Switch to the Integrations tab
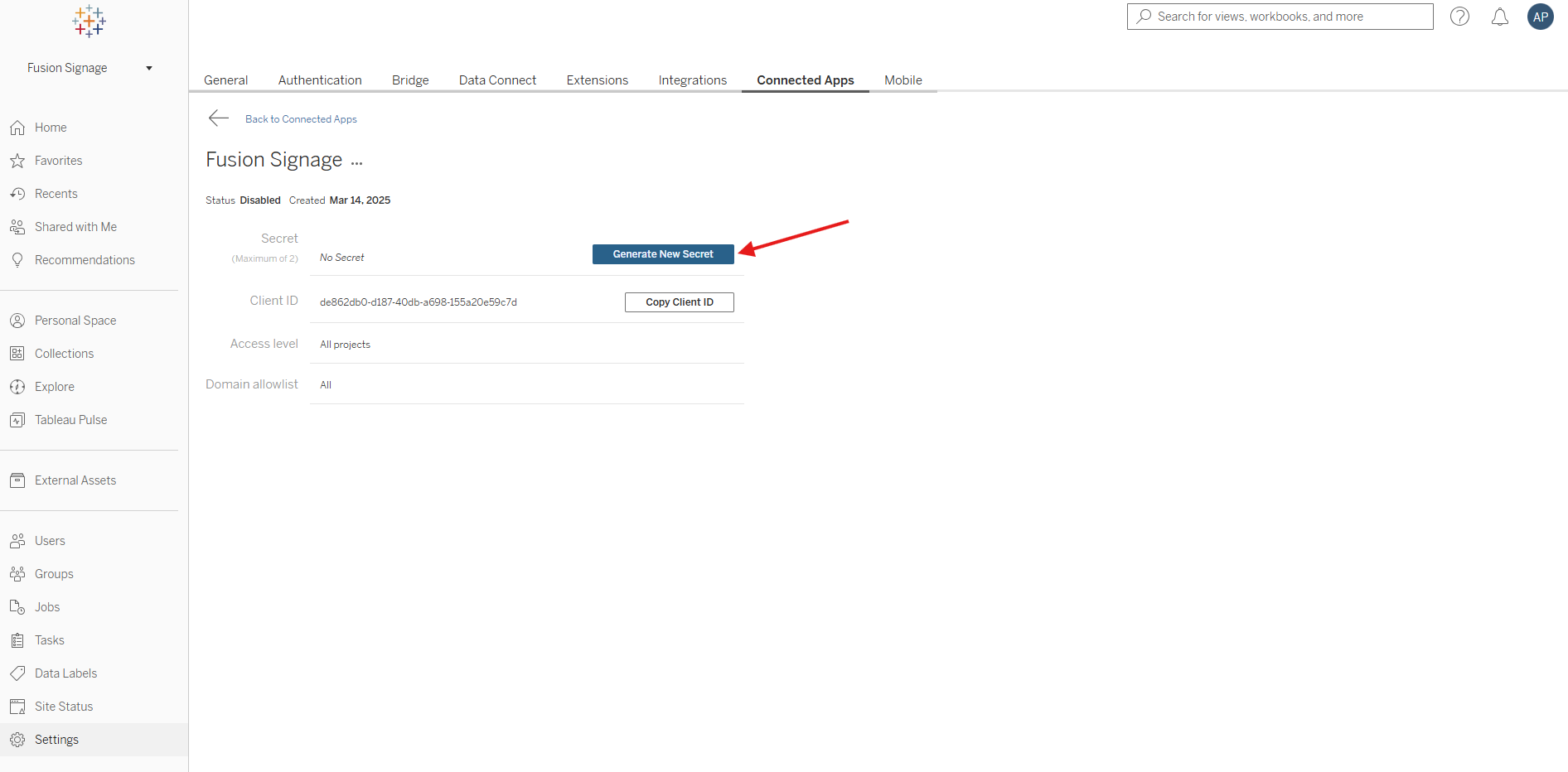This screenshot has height=772, width=1568. click(693, 80)
